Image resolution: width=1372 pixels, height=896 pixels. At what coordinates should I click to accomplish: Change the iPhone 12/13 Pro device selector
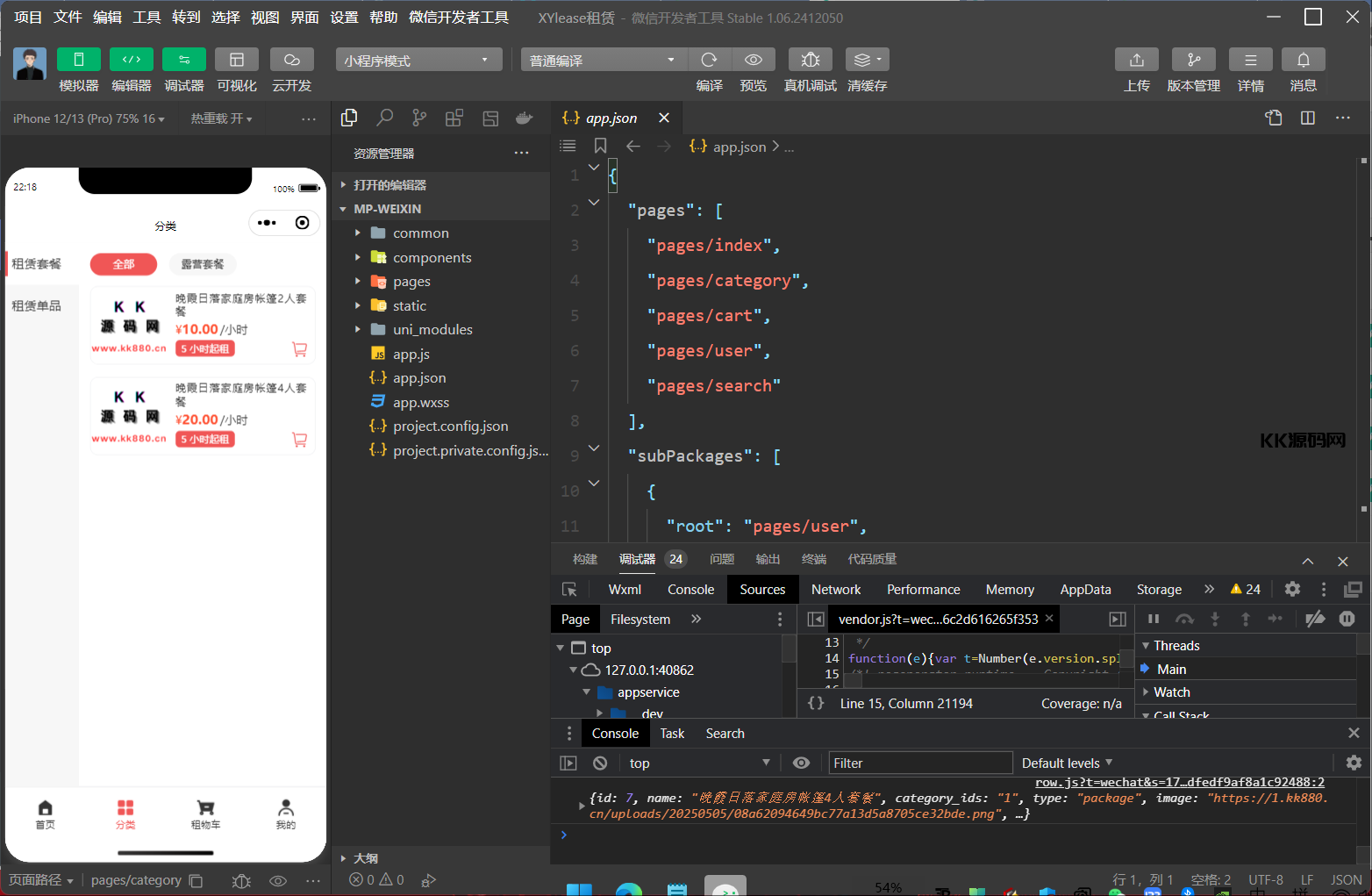(x=89, y=118)
